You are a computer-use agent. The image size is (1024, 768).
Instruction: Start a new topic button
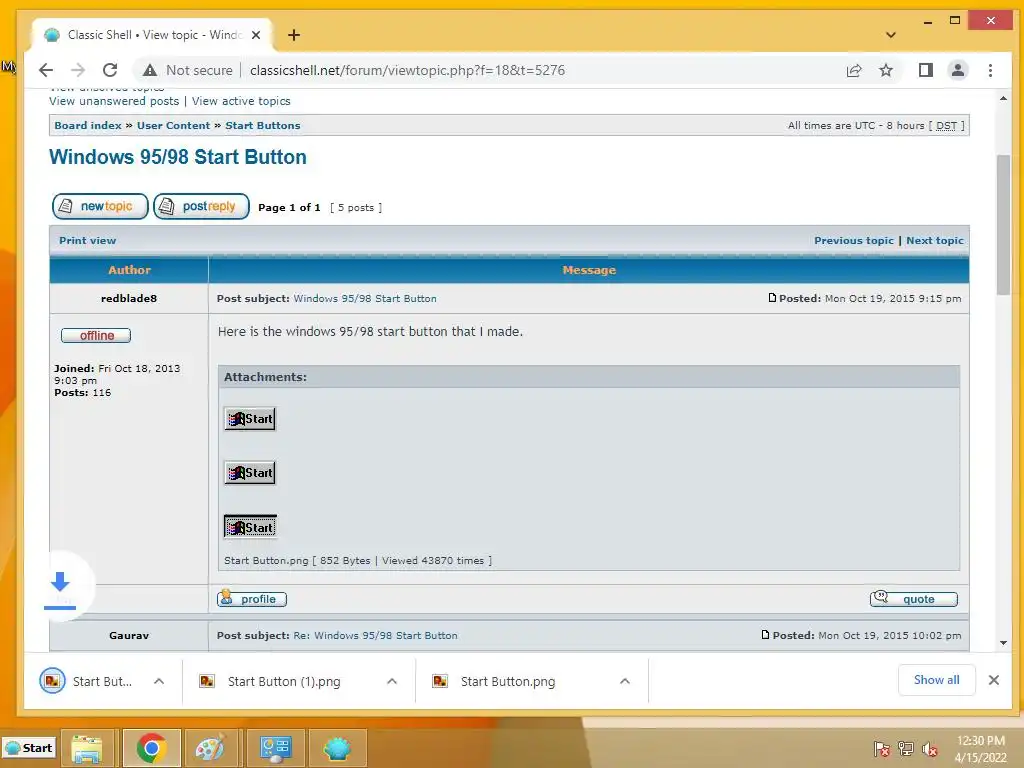click(100, 206)
